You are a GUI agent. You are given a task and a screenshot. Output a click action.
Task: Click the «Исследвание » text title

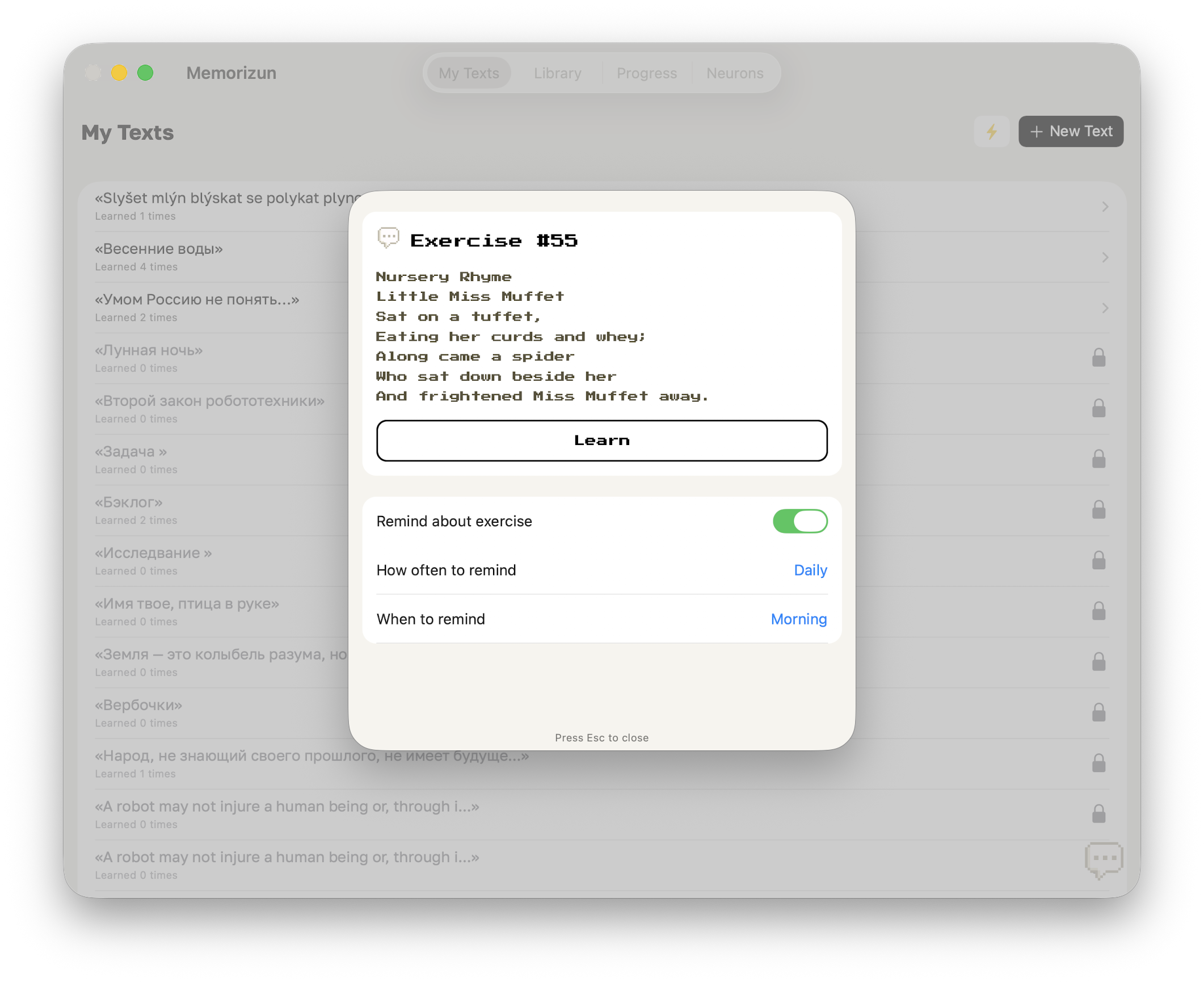(153, 553)
